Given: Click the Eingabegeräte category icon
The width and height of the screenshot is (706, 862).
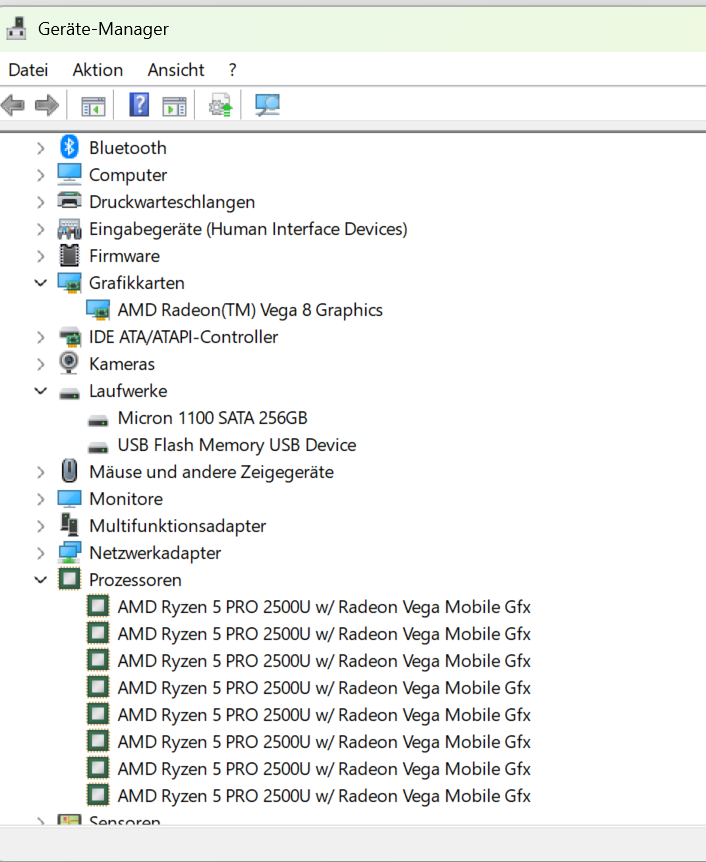Looking at the screenshot, I should tap(69, 229).
